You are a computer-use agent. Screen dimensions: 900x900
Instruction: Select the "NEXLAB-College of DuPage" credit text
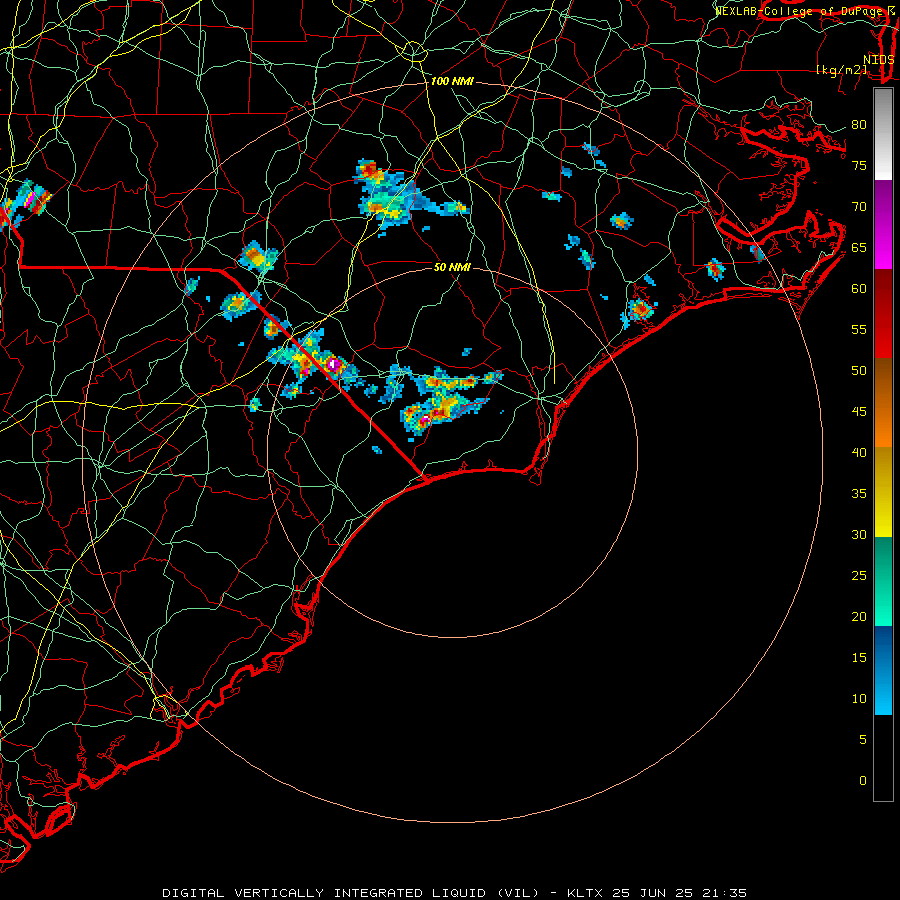[800, 11]
